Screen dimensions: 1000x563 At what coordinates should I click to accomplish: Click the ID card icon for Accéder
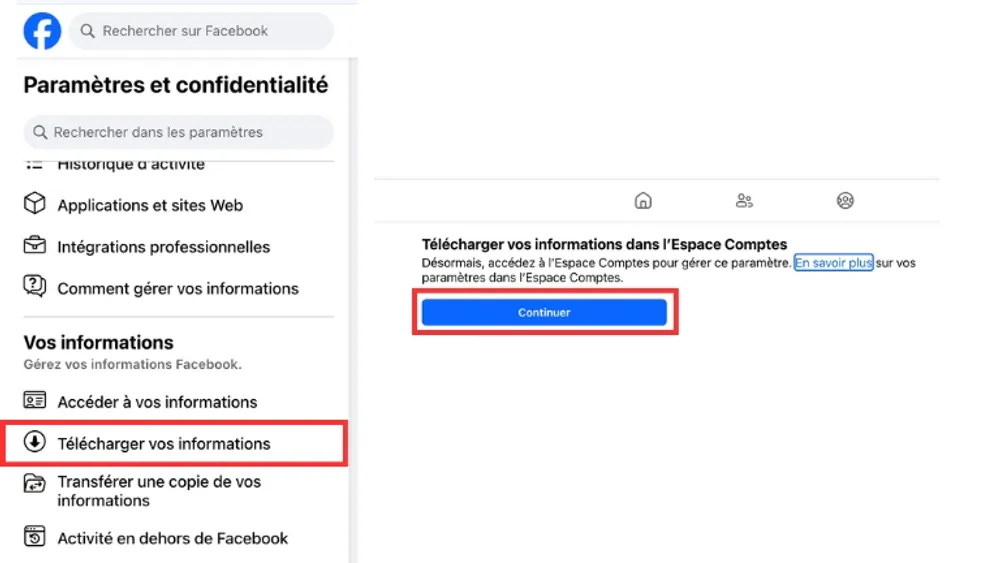[35, 401]
